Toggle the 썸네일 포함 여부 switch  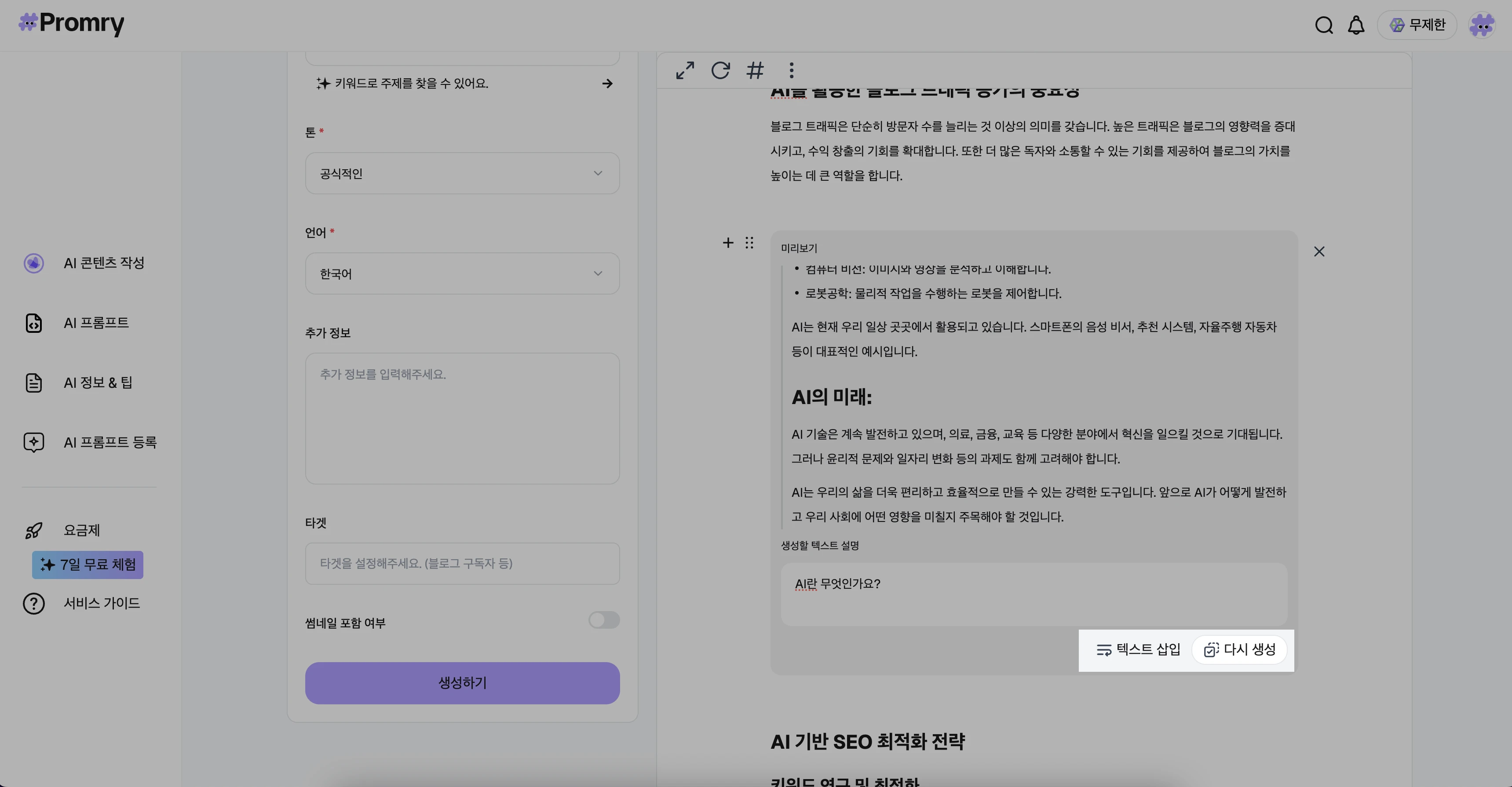click(x=604, y=620)
